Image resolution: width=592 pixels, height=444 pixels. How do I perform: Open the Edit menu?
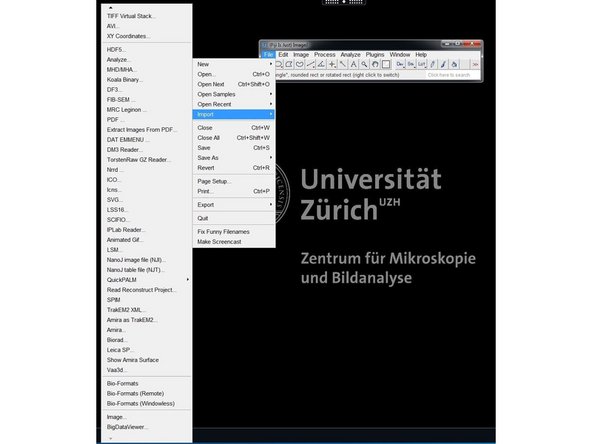click(283, 55)
